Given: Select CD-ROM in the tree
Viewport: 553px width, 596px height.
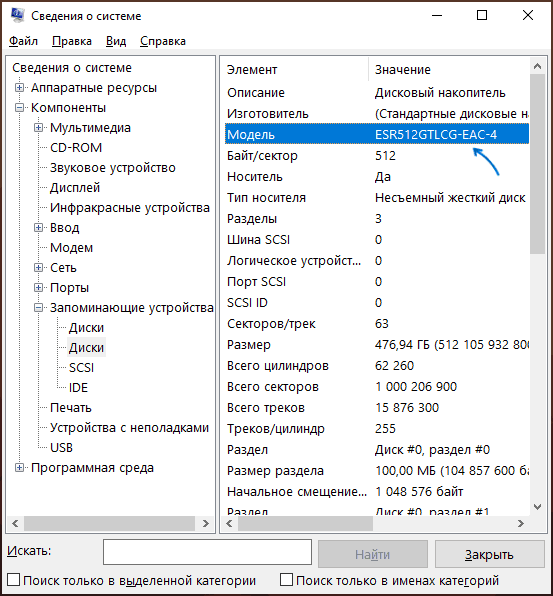Looking at the screenshot, I should point(76,147).
